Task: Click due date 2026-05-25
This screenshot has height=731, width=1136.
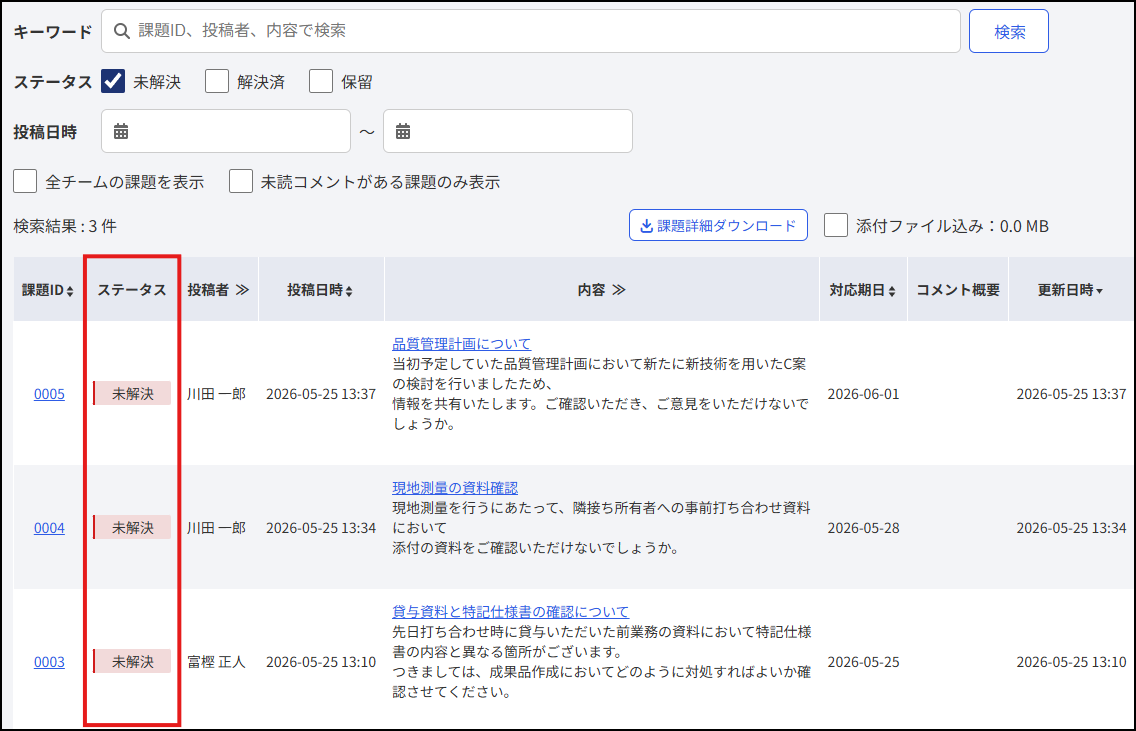Action: [864, 662]
